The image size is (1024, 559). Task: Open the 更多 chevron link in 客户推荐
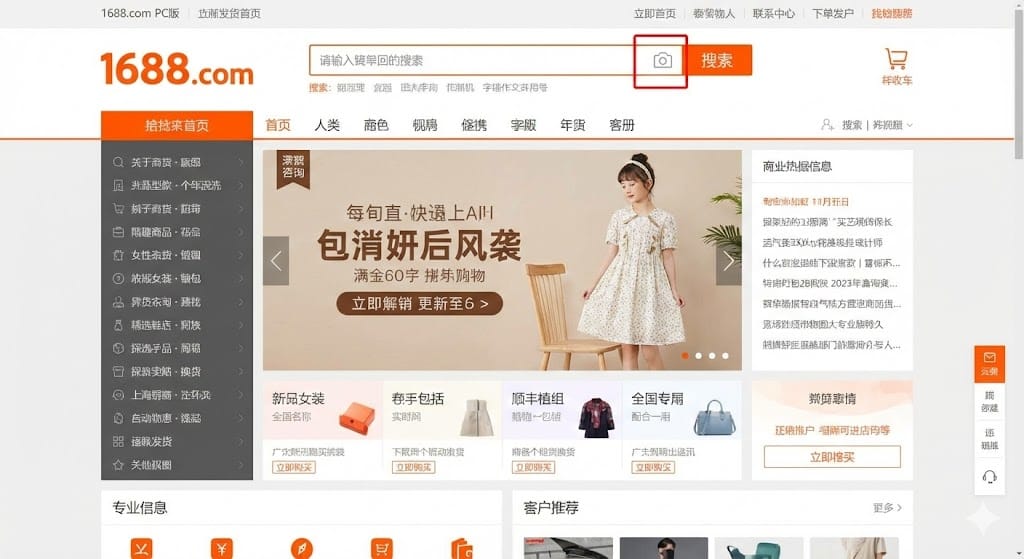point(888,507)
